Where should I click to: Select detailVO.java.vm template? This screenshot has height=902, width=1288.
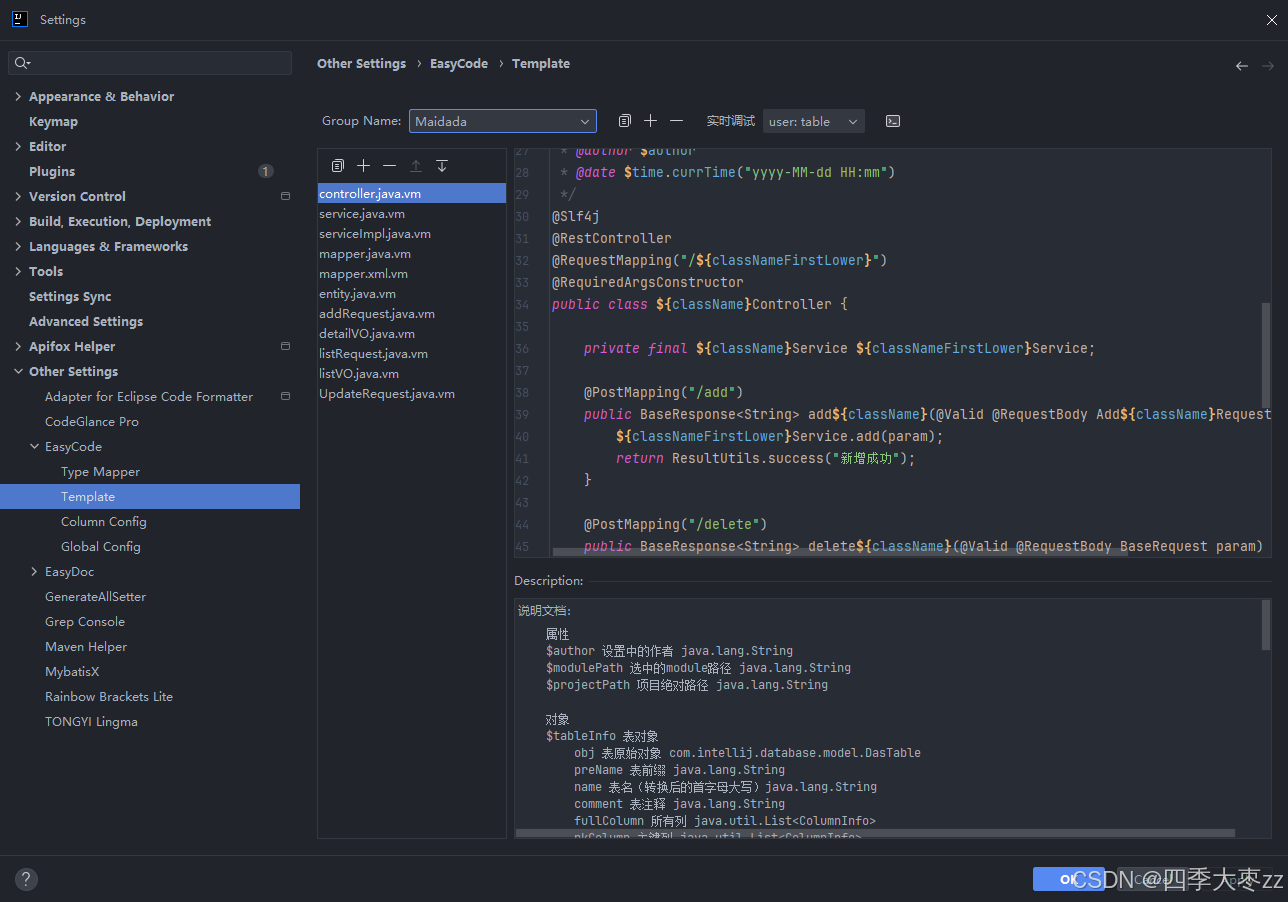point(412,333)
